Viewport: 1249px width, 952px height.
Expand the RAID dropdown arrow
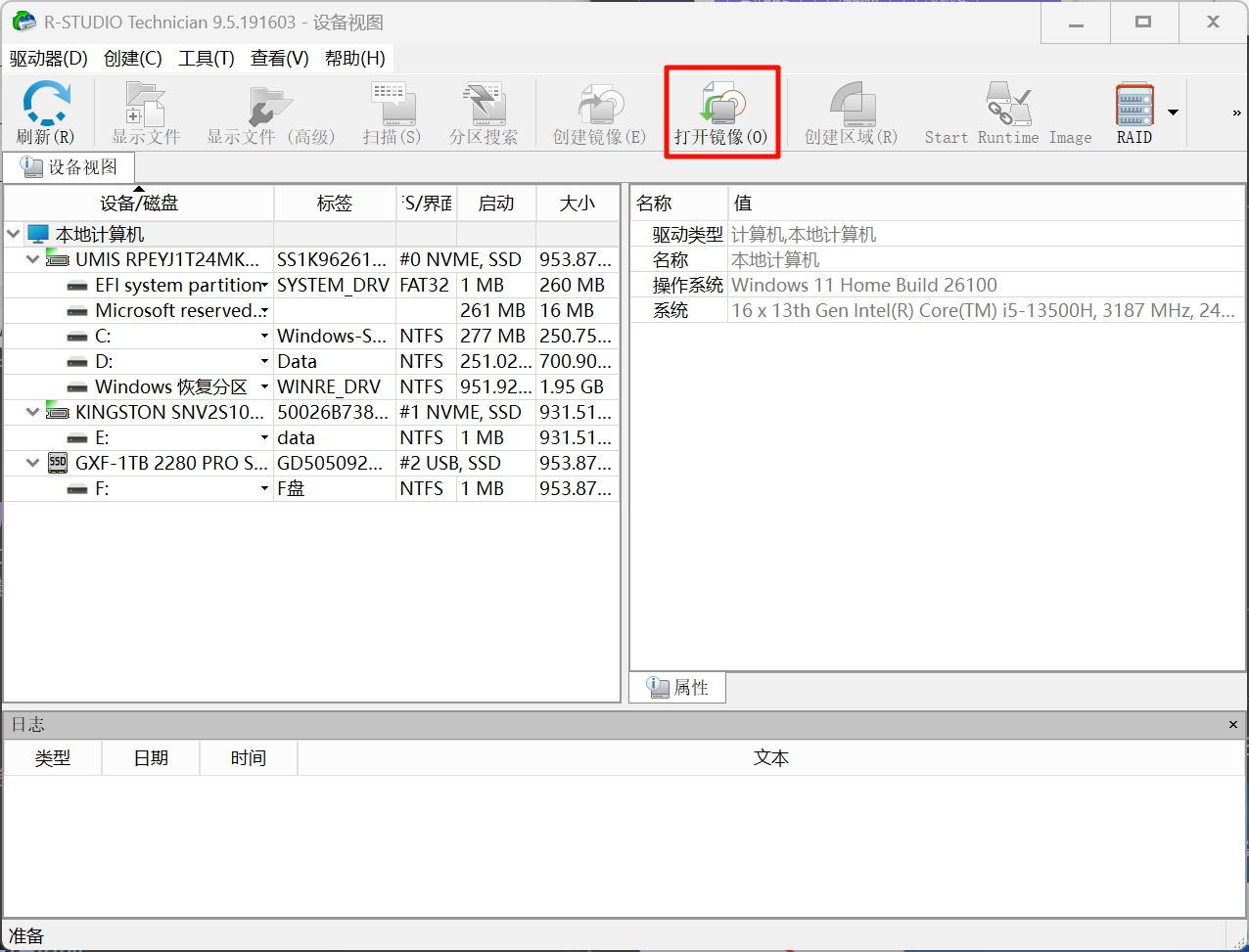[x=1173, y=112]
